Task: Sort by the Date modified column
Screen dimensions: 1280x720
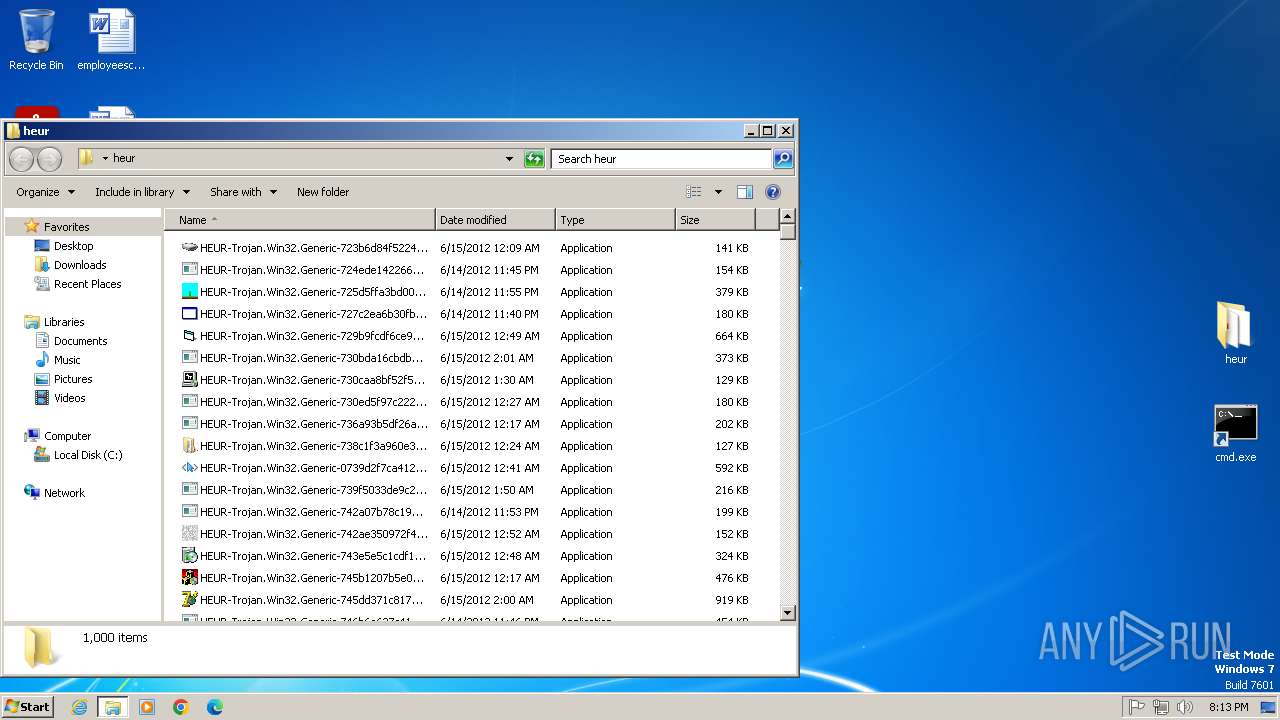Action: coord(496,220)
